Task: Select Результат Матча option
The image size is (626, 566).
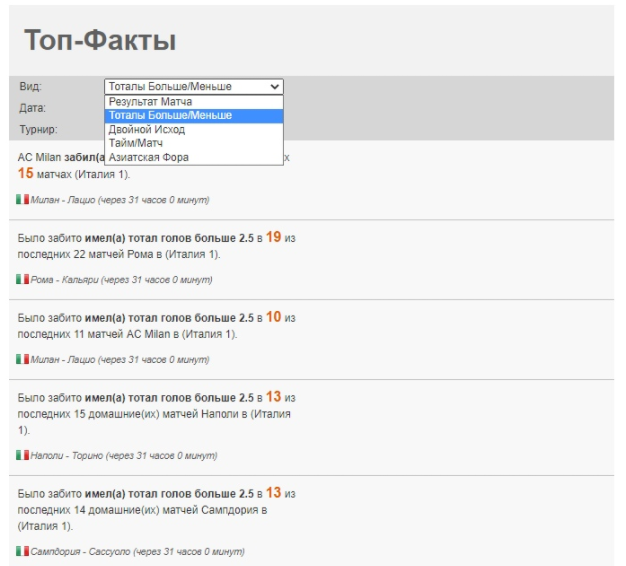Action: click(x=150, y=102)
